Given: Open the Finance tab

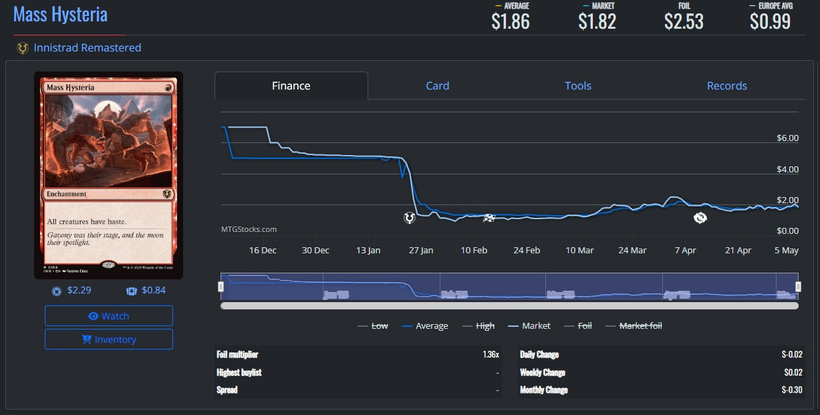Looking at the screenshot, I should click(x=291, y=86).
